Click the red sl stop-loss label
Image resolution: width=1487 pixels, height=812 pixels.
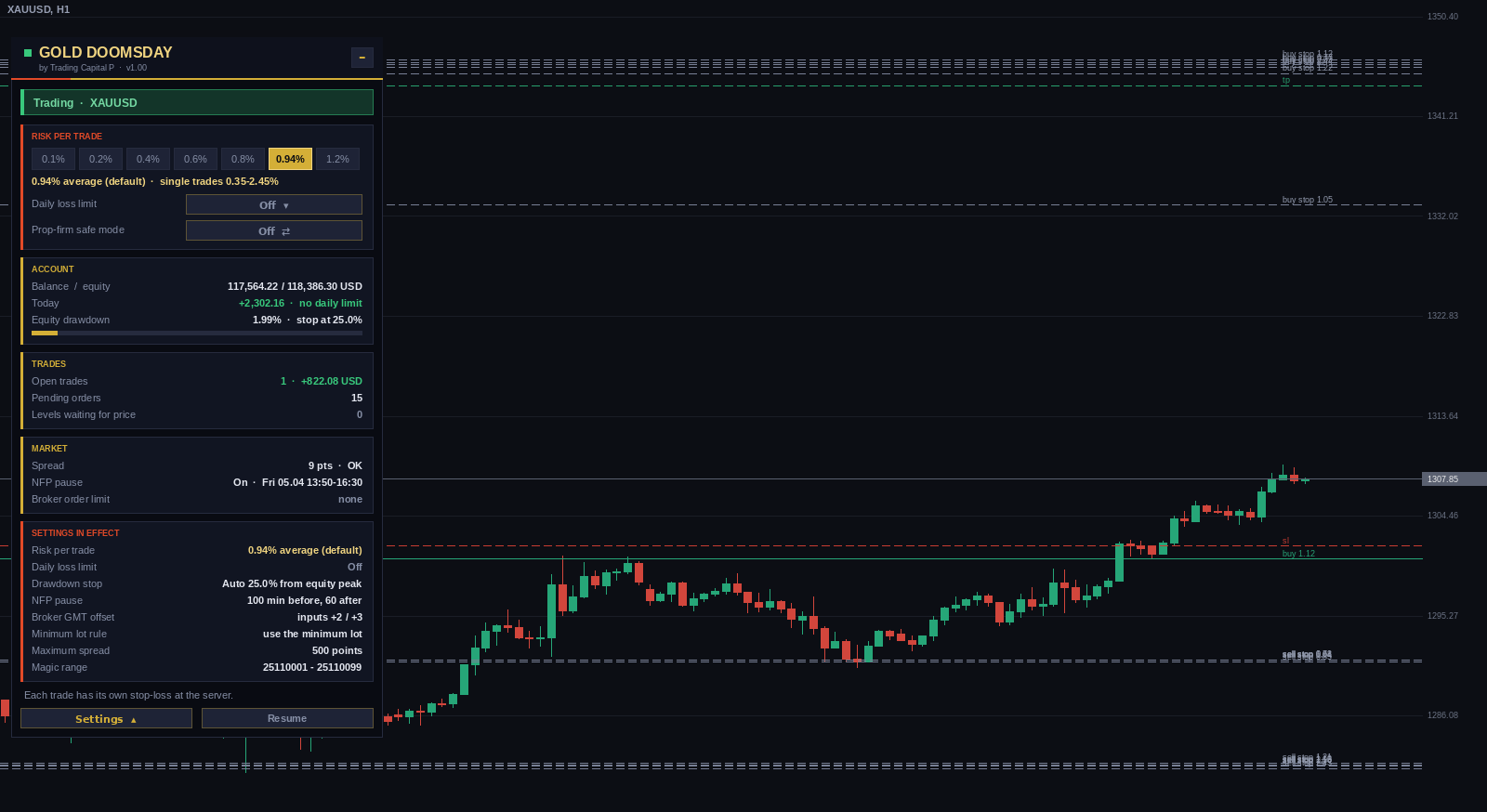point(1286,541)
